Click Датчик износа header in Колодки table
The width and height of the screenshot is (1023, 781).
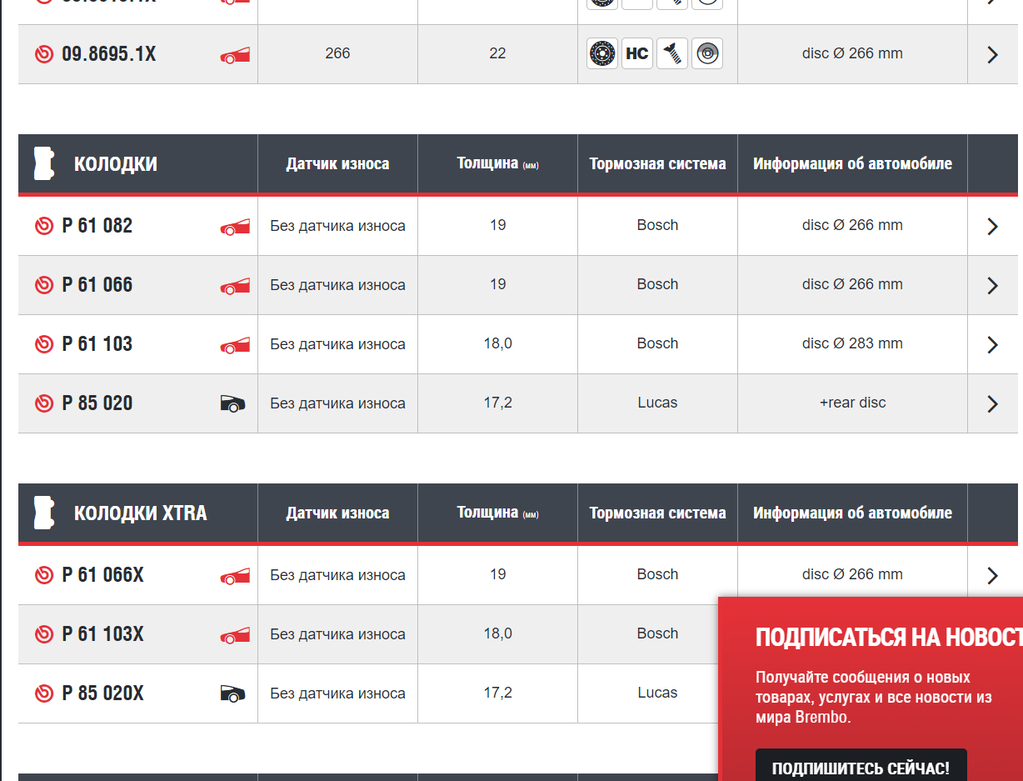[x=337, y=164]
